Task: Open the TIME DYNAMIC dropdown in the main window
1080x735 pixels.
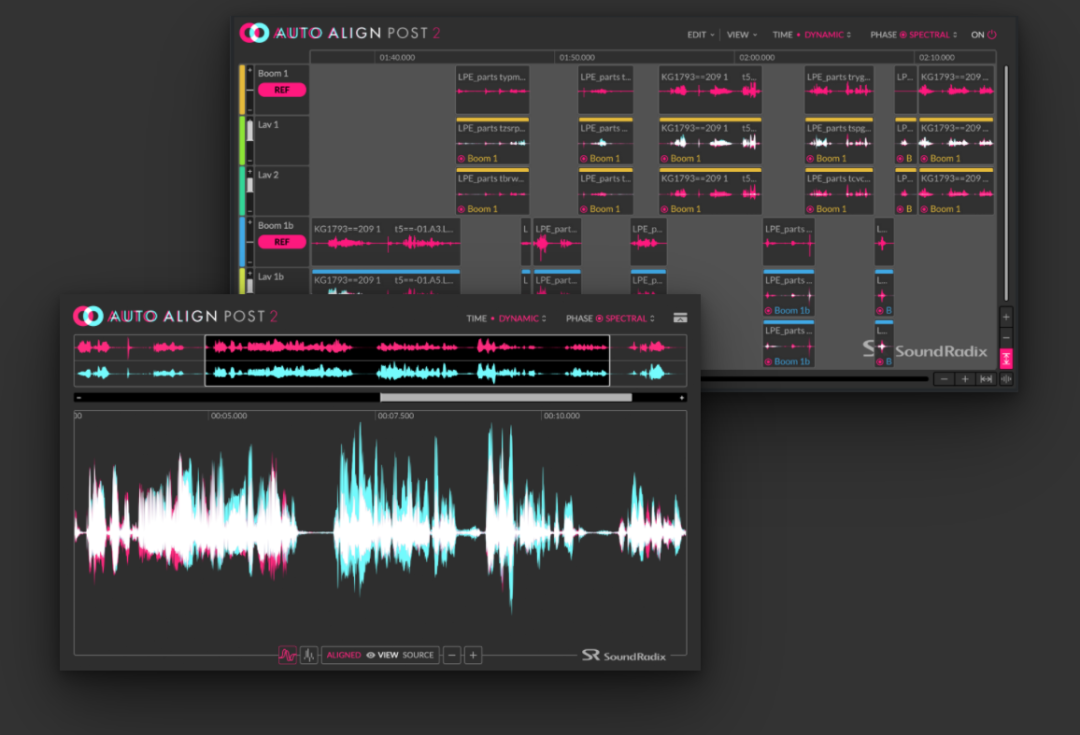Action: click(812, 35)
